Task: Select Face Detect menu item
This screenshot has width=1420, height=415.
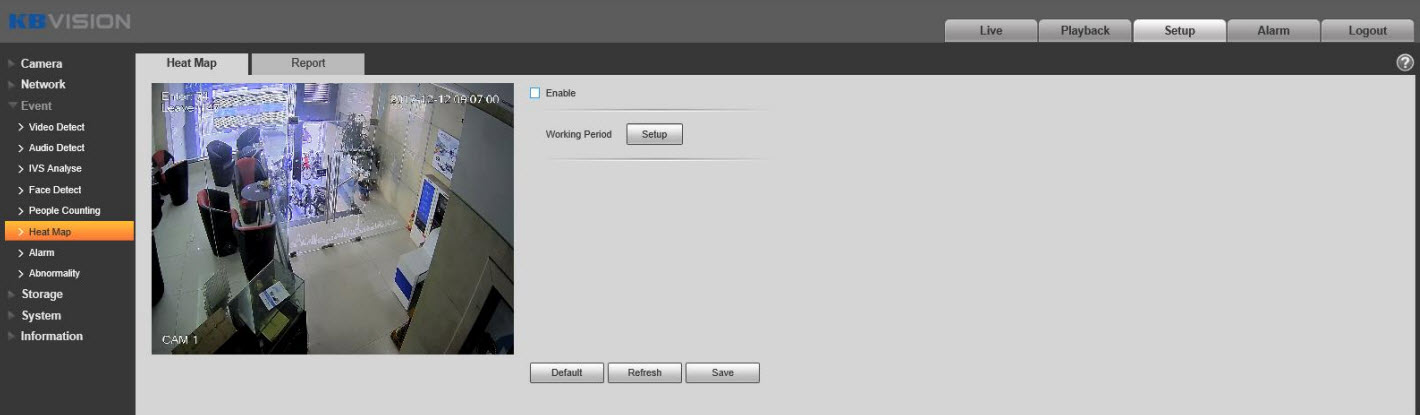Action: pos(55,190)
